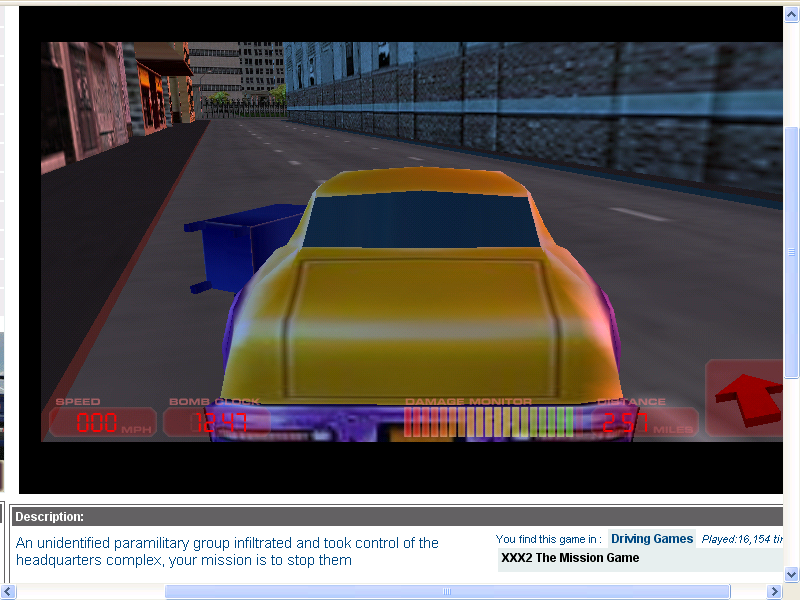Click the DISTANCE miles readout

[645, 422]
